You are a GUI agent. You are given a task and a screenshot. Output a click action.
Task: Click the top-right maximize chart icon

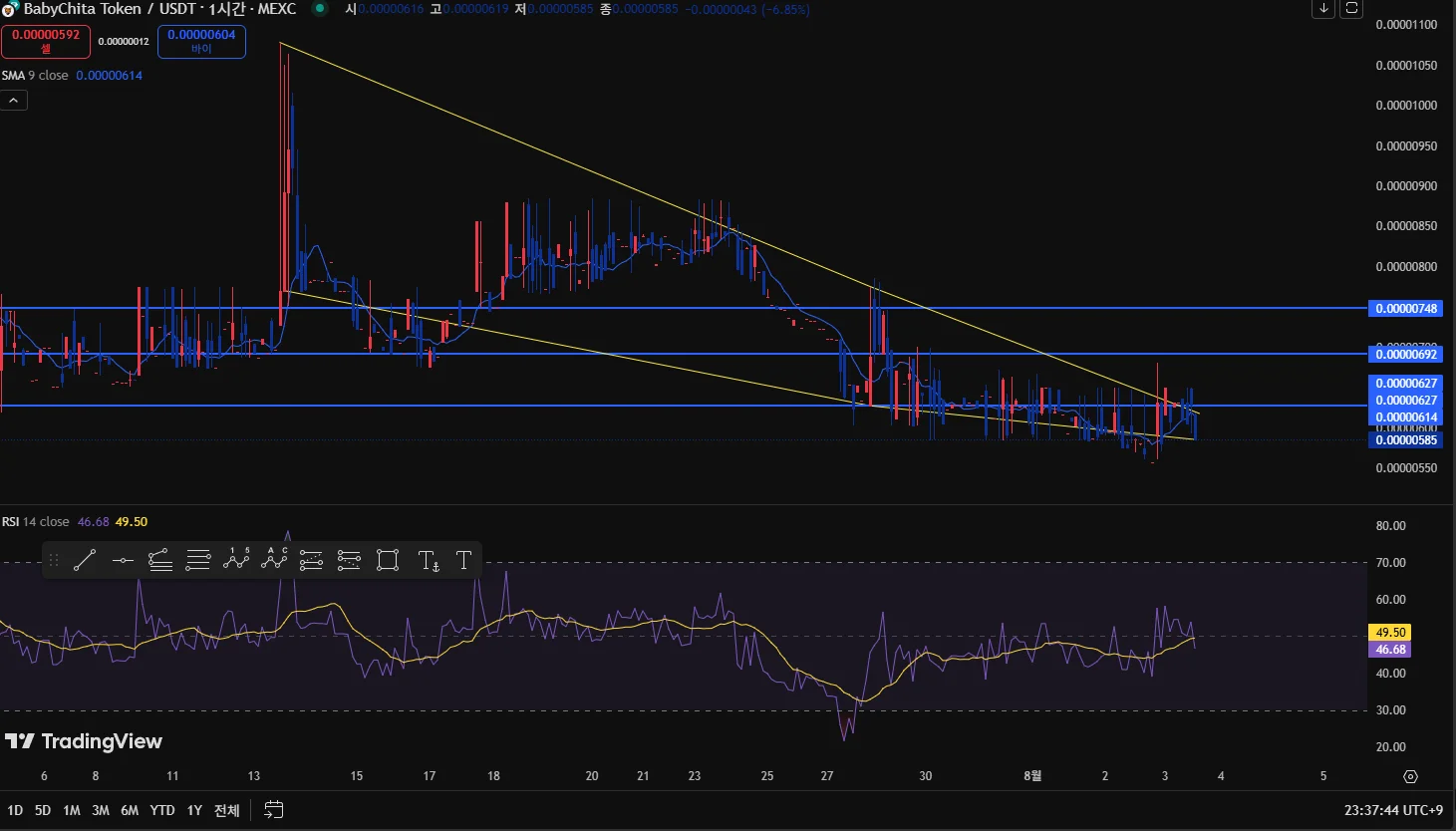[x=1351, y=9]
